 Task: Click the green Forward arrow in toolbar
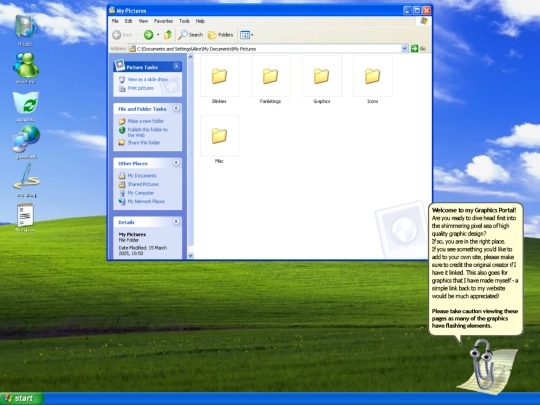148,34
